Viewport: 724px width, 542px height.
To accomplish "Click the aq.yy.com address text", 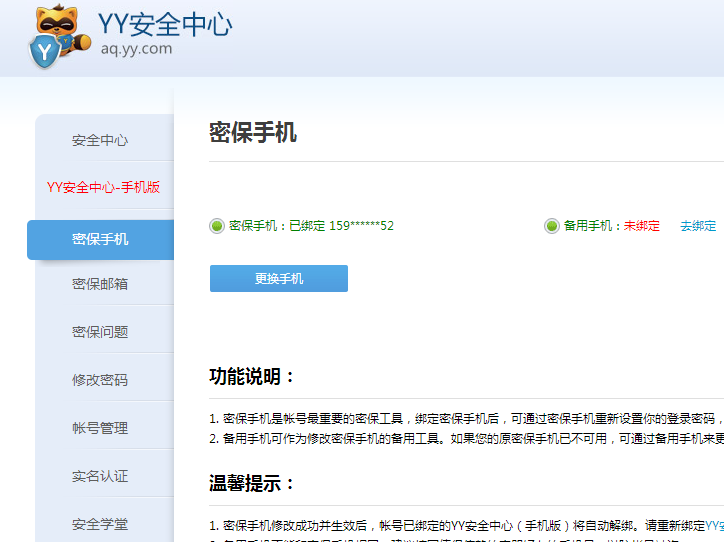I will (136, 48).
